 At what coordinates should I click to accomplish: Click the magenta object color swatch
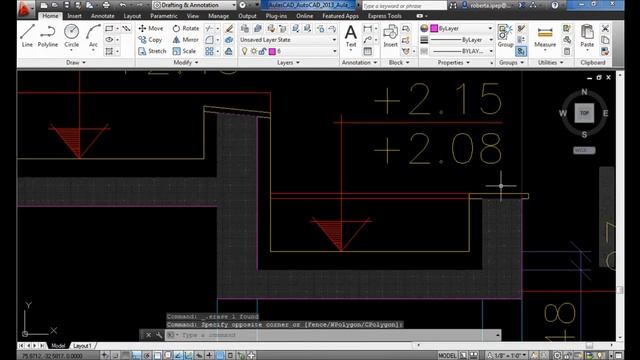434,28
